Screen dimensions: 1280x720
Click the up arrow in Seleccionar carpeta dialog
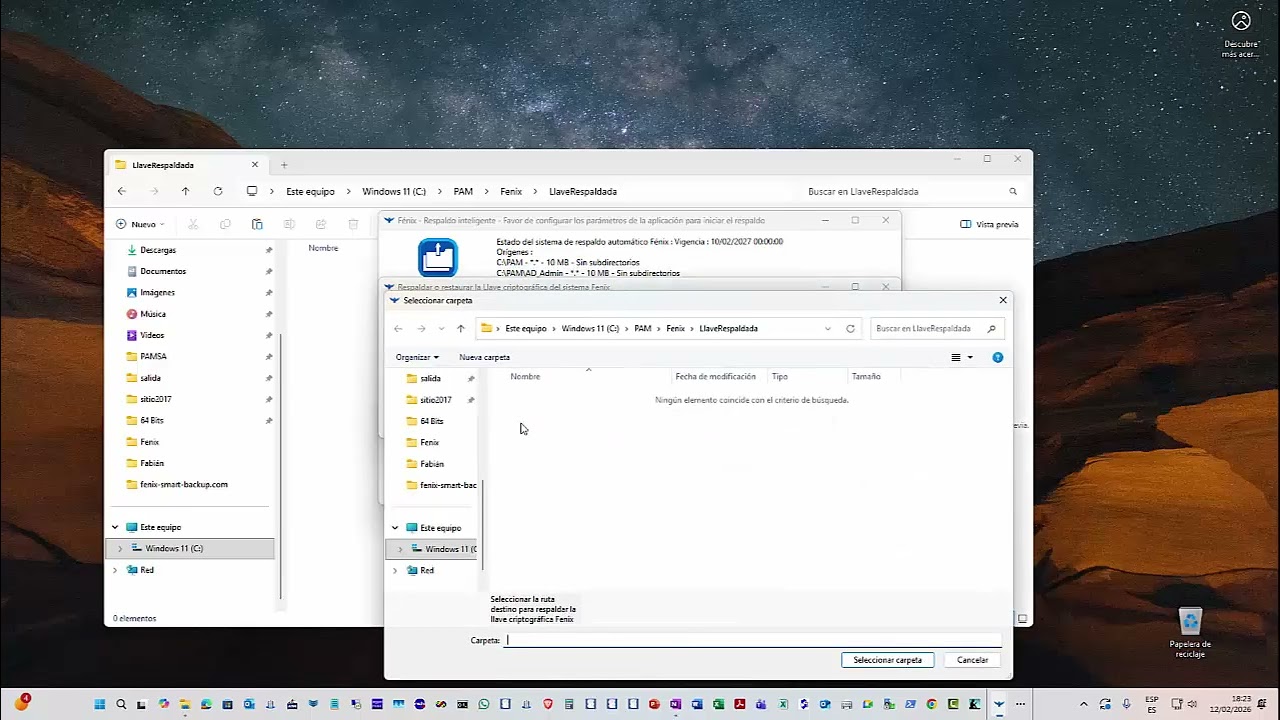[460, 328]
